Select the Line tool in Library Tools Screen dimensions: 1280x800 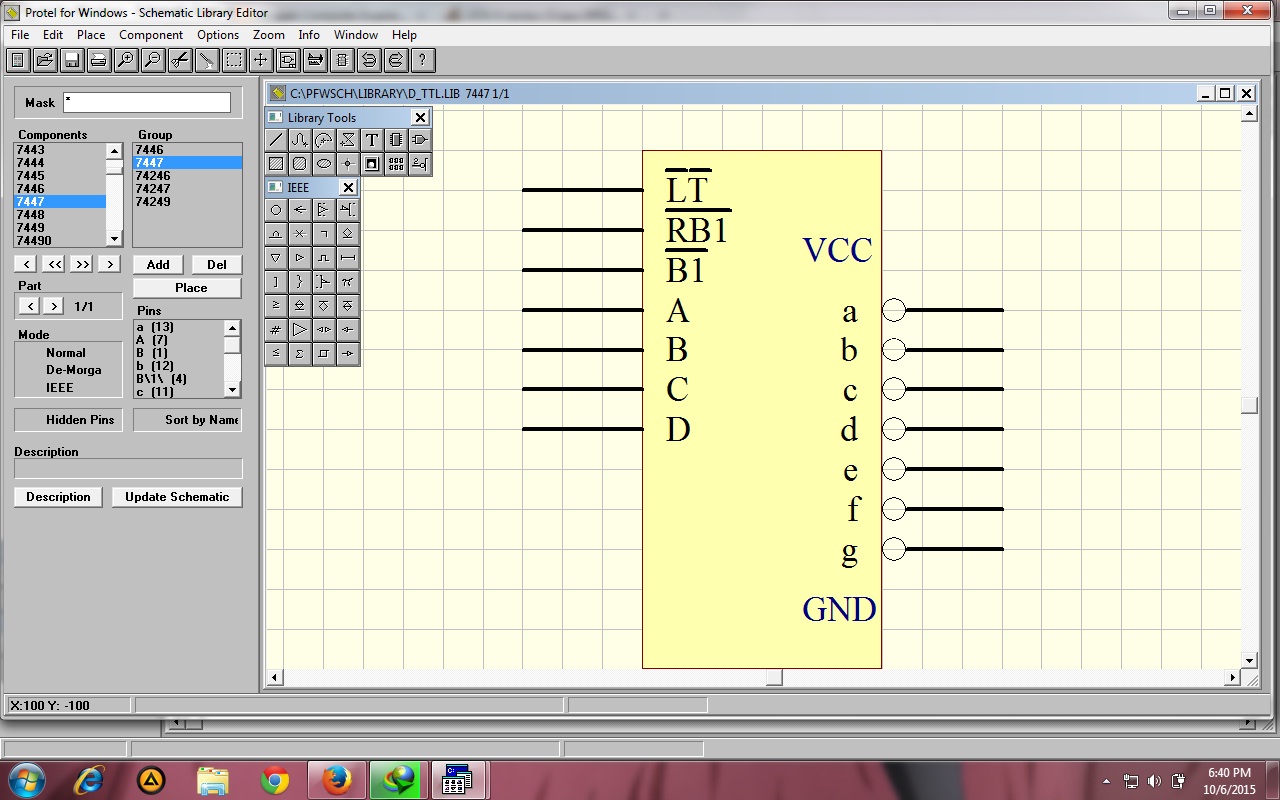(276, 140)
